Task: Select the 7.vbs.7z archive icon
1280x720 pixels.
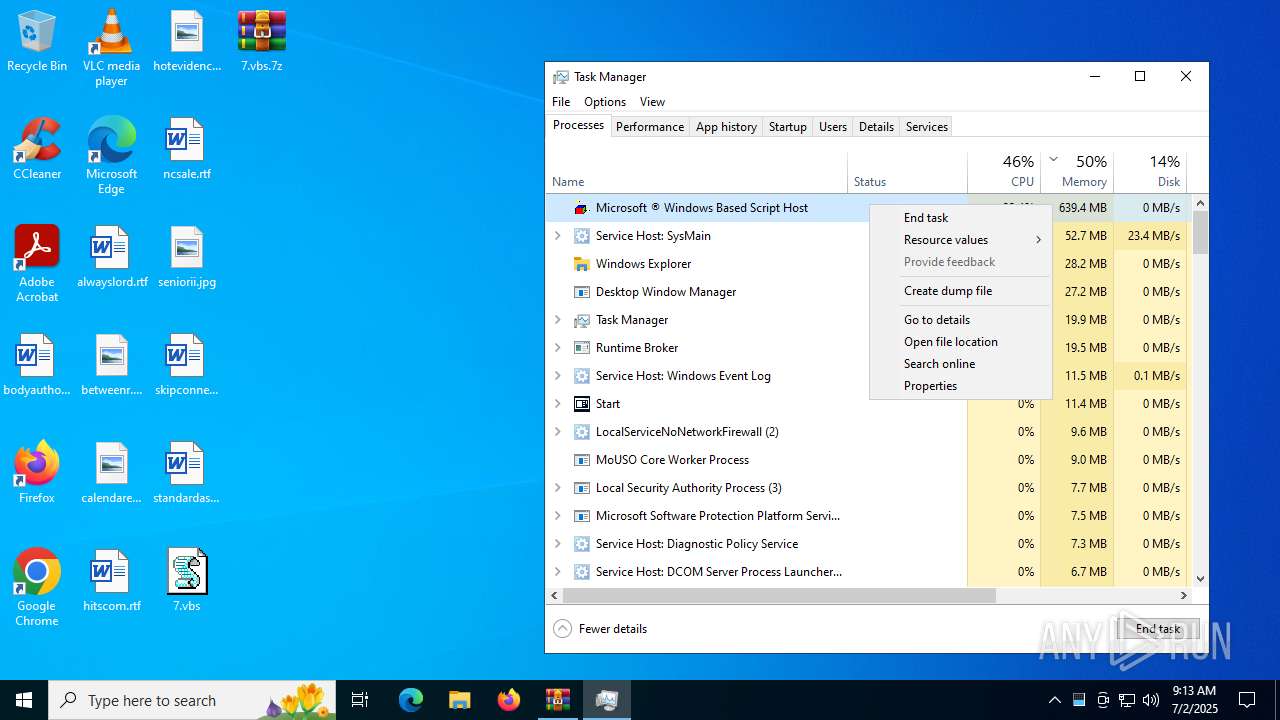Action: 262,41
